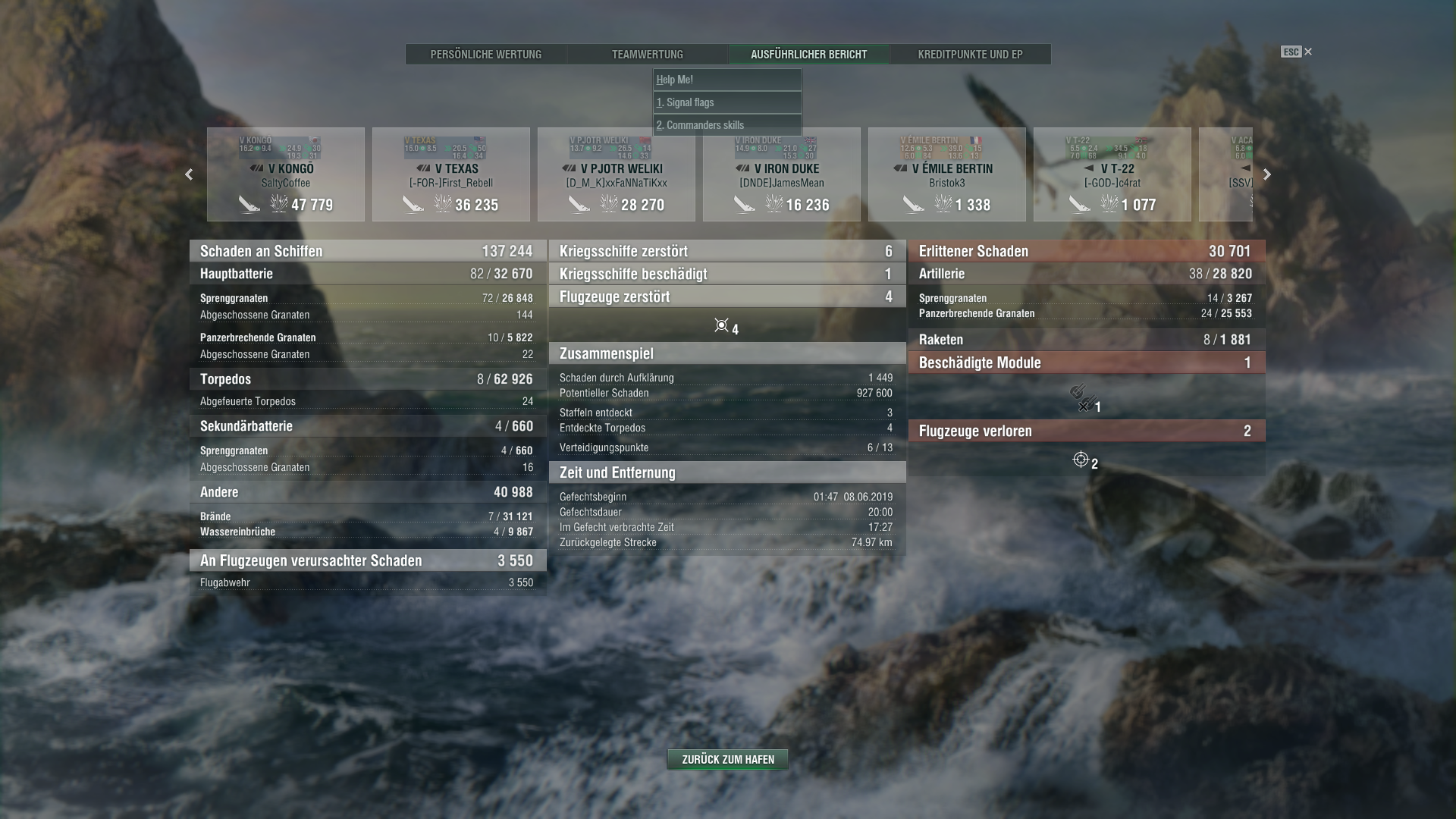Click the destroyed planes icon under Flugzeuge zerstört
1456x819 pixels.
[x=721, y=325]
